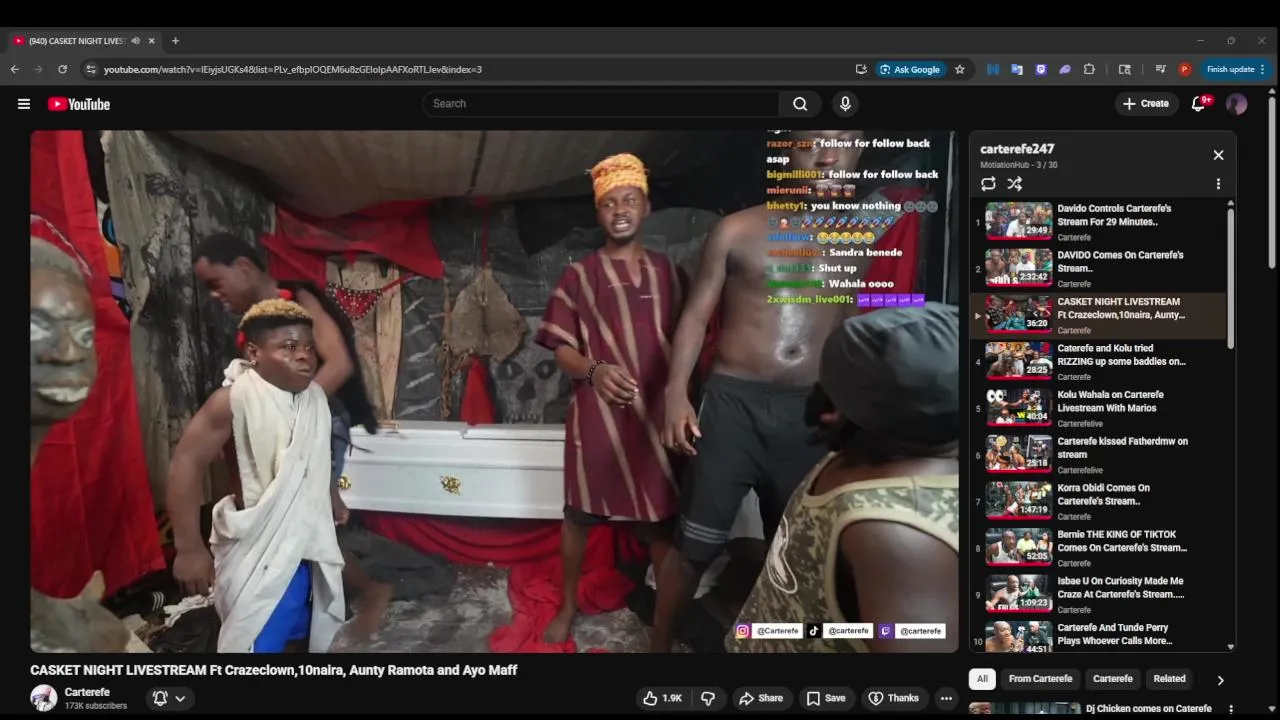This screenshot has height=720, width=1280.
Task: Select the All filter chip
Action: pos(982,679)
